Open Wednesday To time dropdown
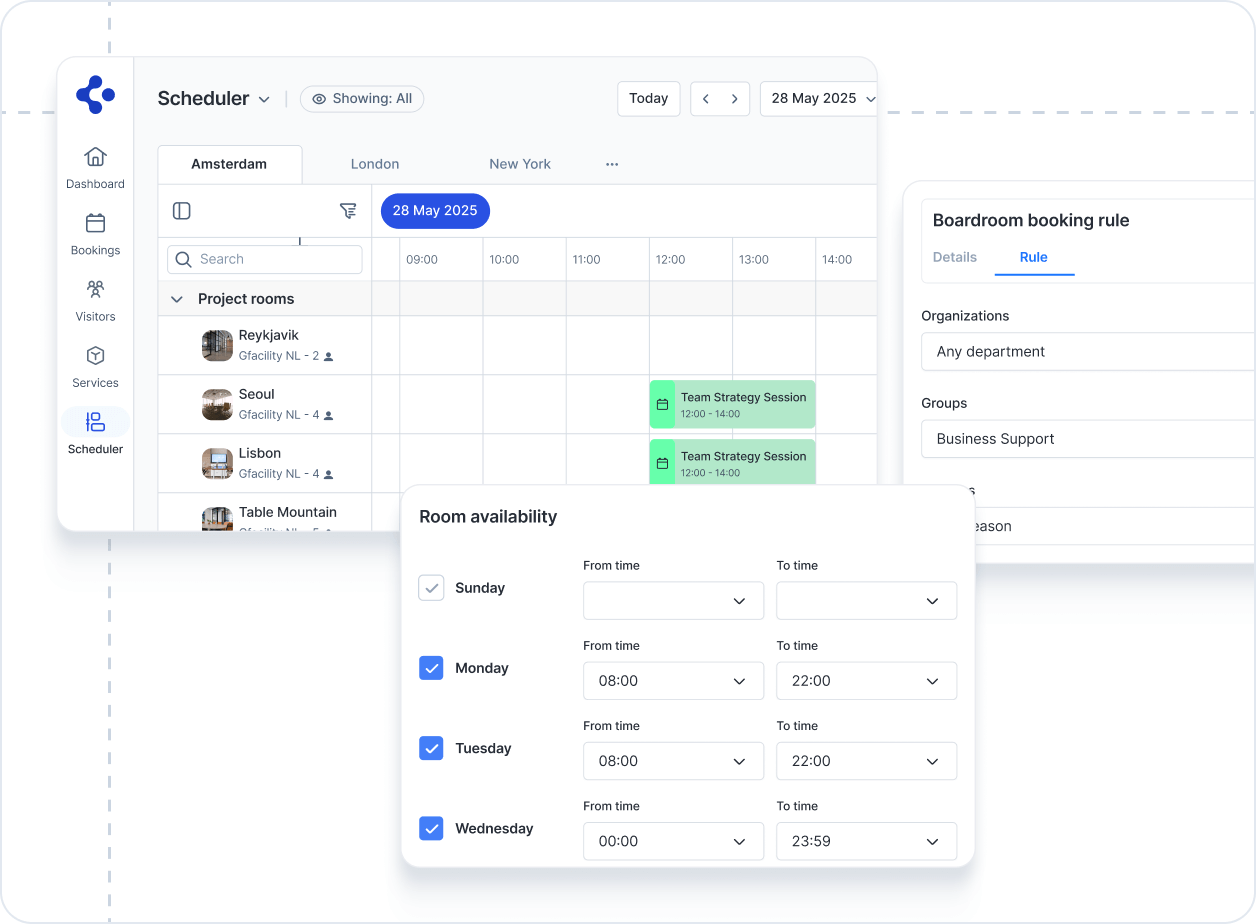Viewport: 1256px width, 924px height. pos(866,841)
